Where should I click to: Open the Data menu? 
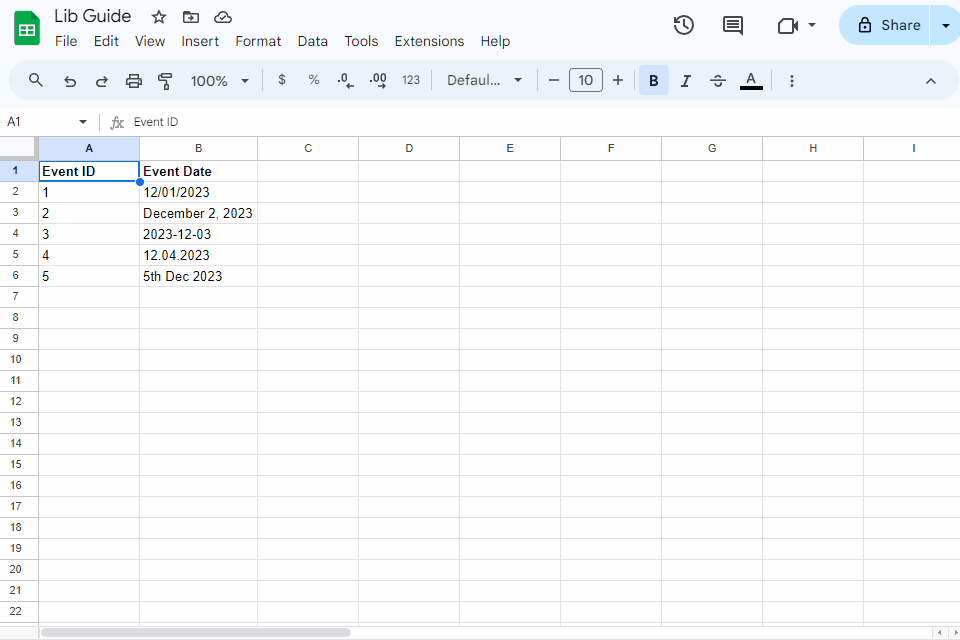[313, 41]
